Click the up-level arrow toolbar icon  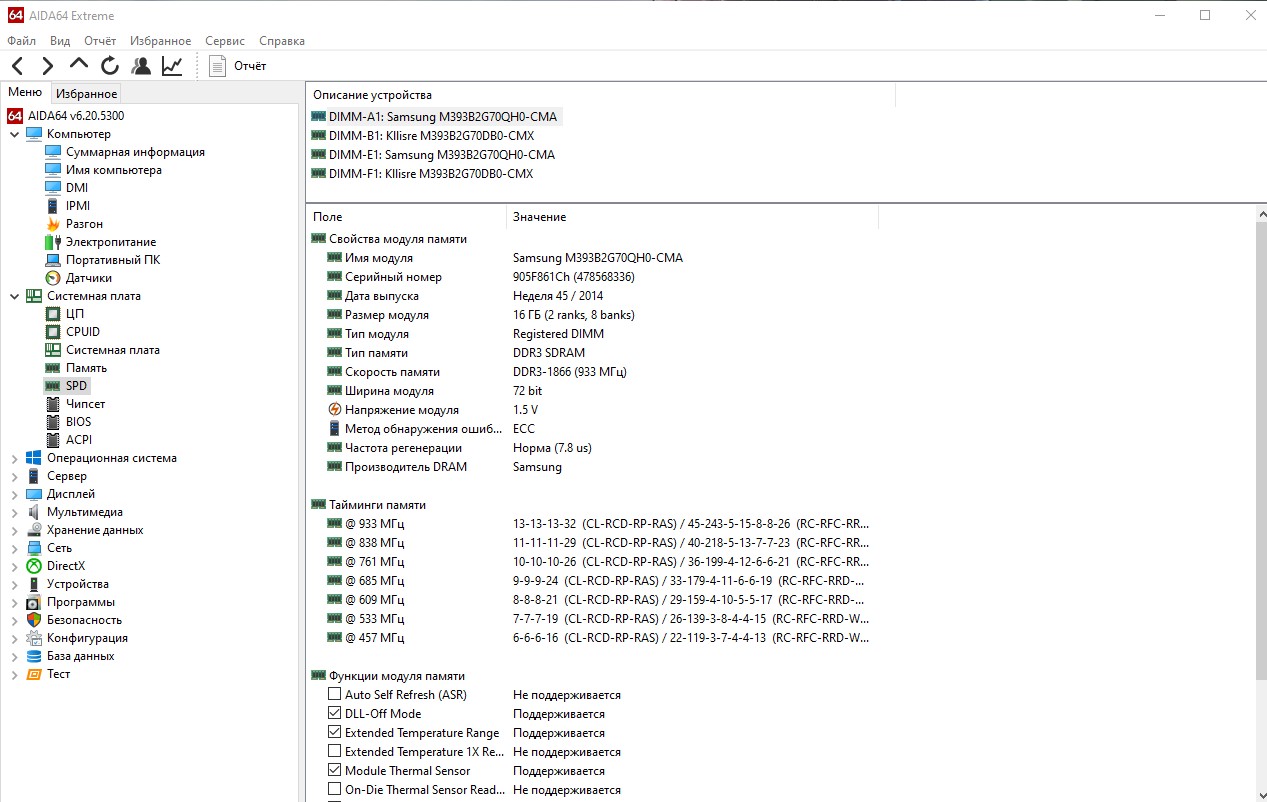point(79,65)
